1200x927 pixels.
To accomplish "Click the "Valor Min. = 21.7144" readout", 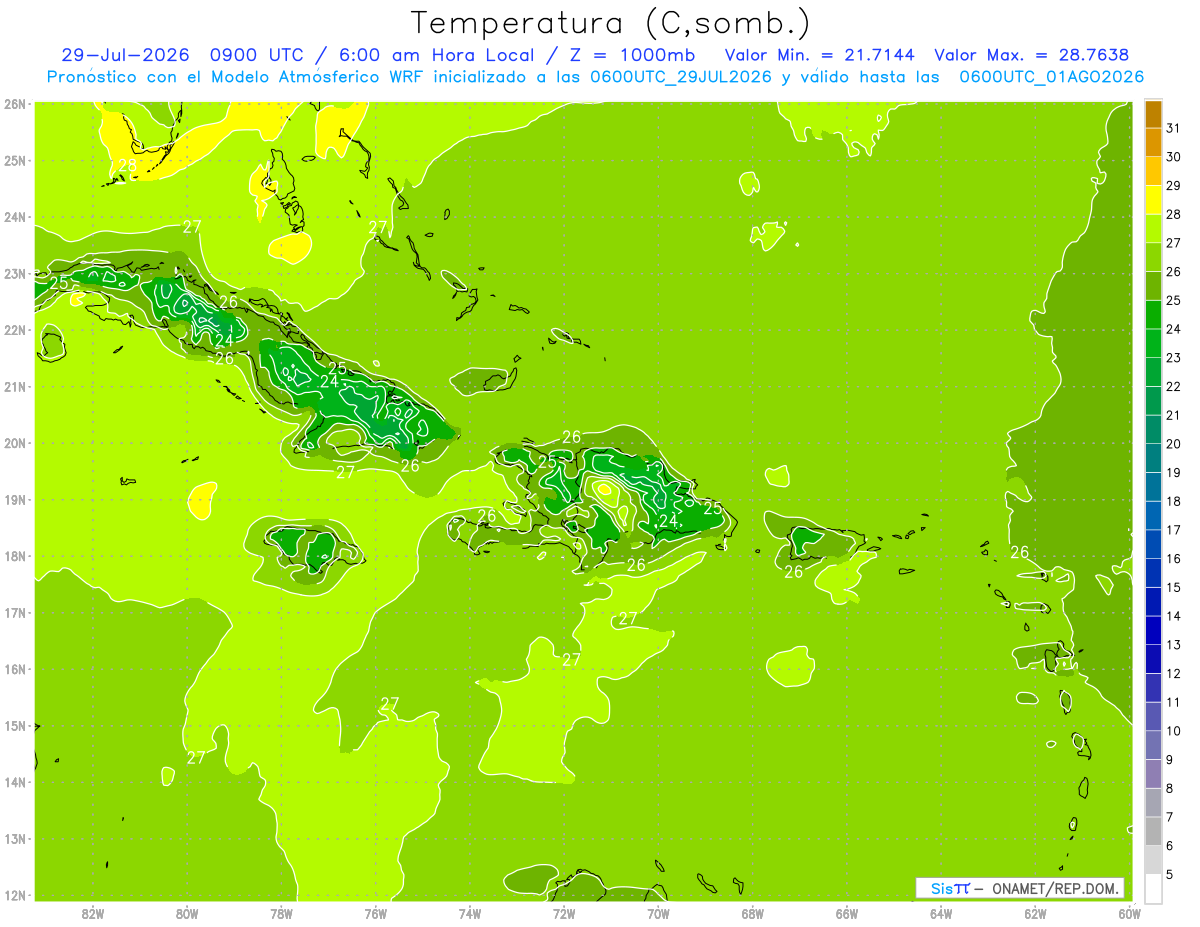I will tap(819, 55).
